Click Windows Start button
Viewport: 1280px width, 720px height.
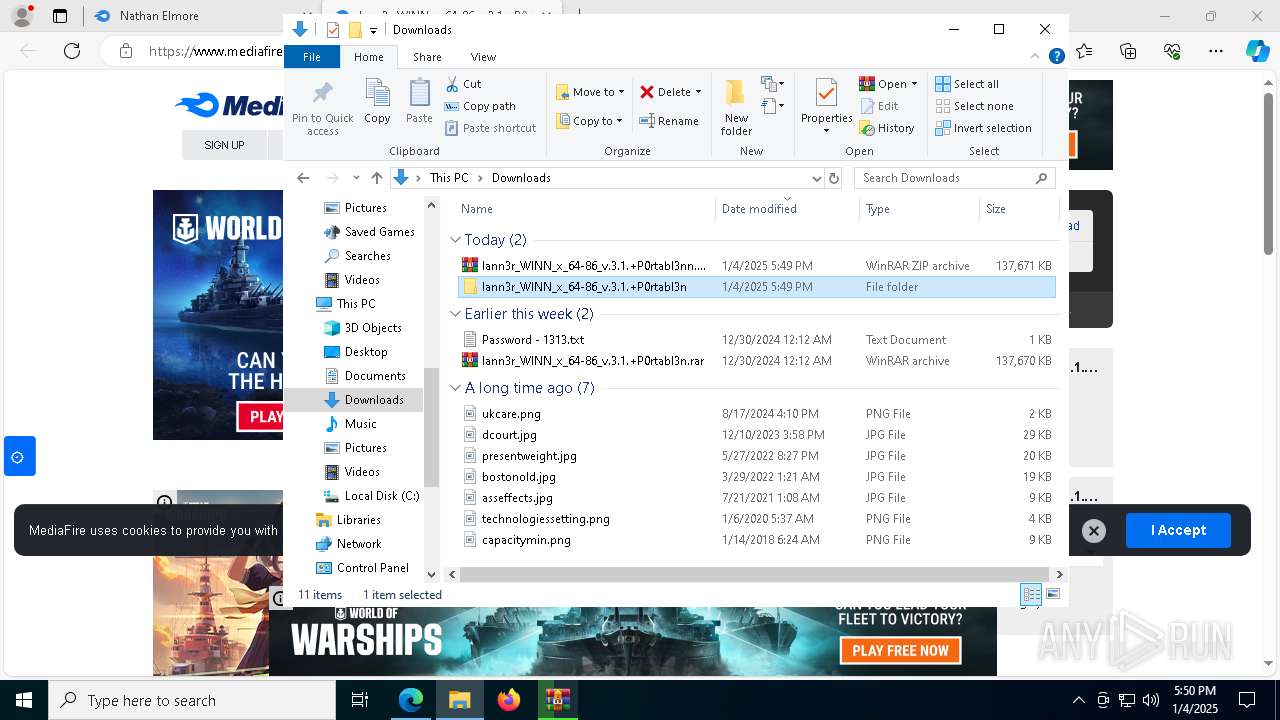click(24, 700)
